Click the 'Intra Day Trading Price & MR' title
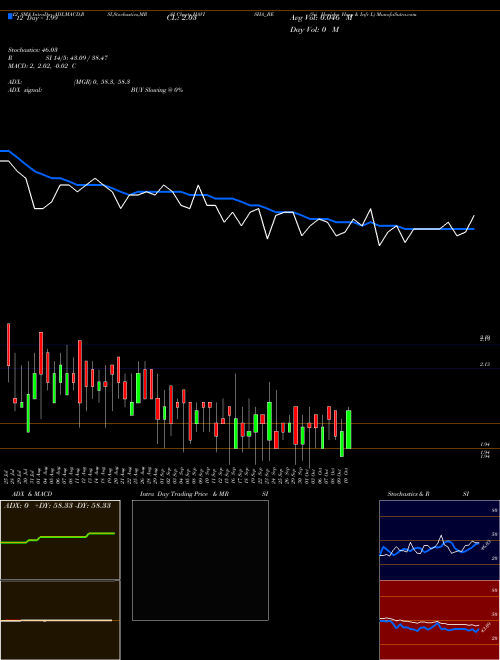Image resolution: width=500 pixels, height=660 pixels. point(184,494)
